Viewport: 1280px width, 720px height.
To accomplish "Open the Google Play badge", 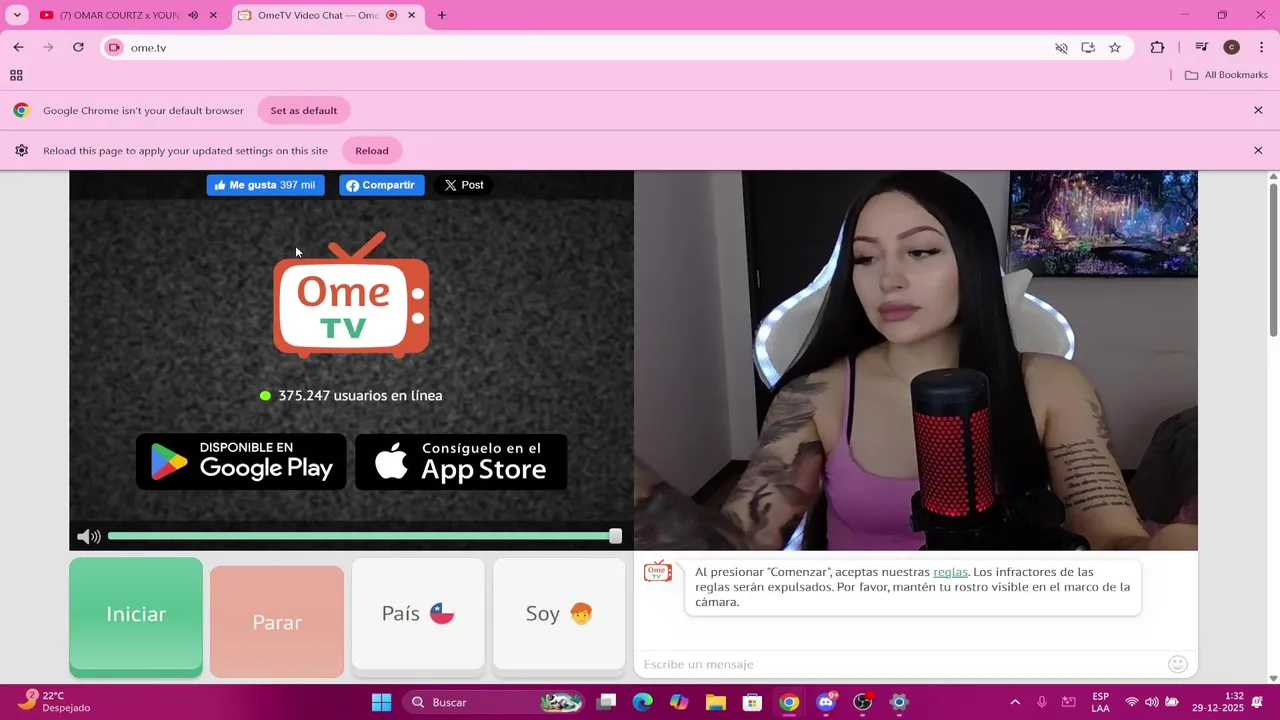I will pos(241,462).
